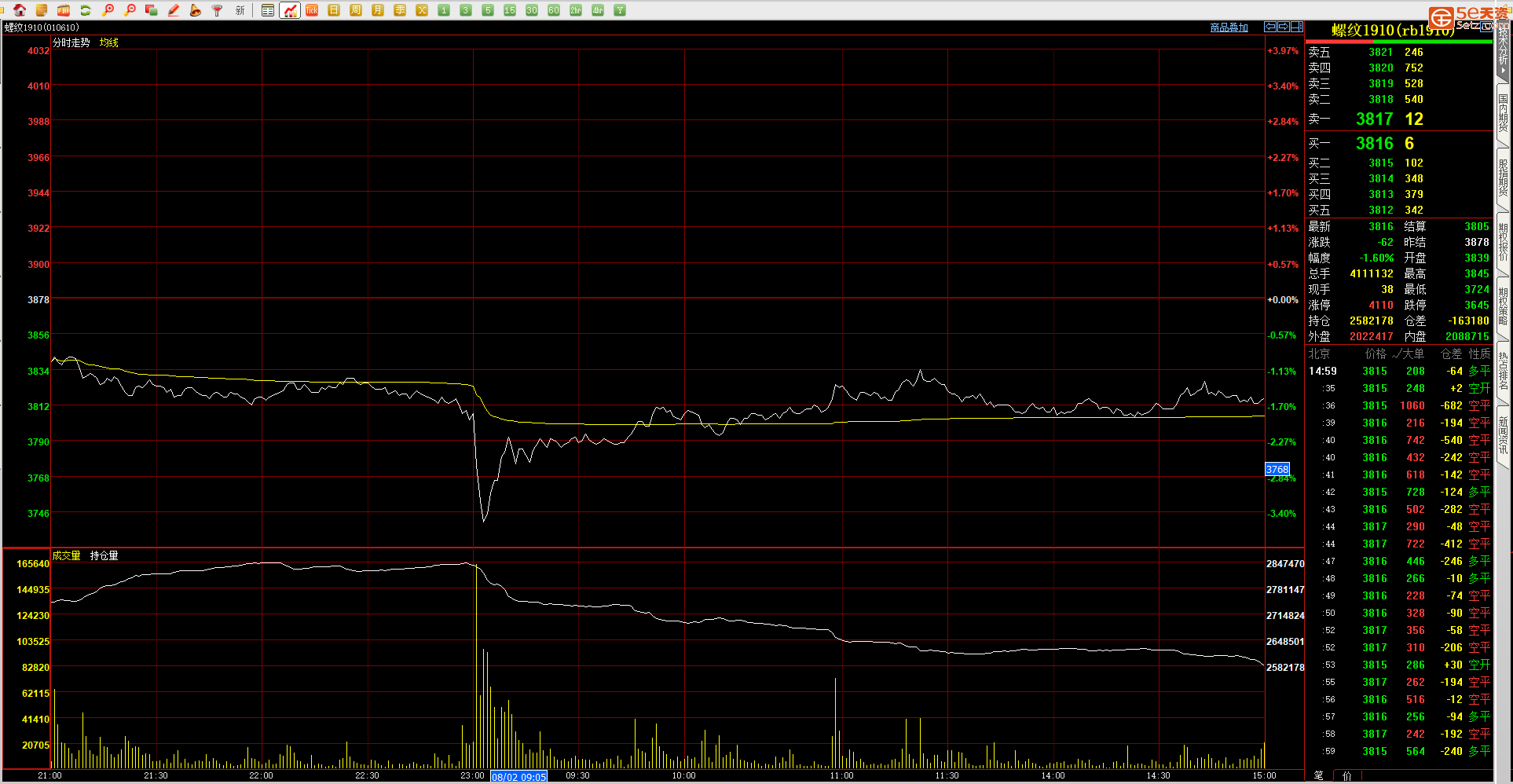Screen dimensions: 1513x784
Task: Switch to the 价 price tab
Action: pos(1346,775)
